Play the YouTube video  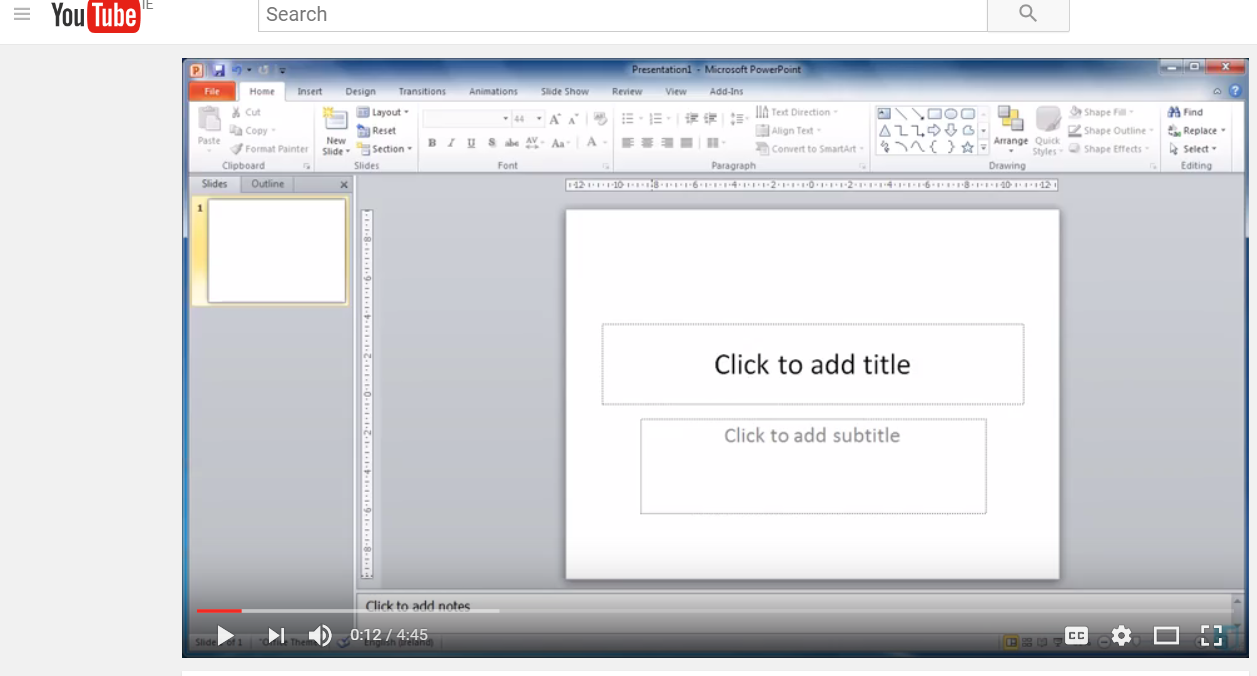pos(225,635)
